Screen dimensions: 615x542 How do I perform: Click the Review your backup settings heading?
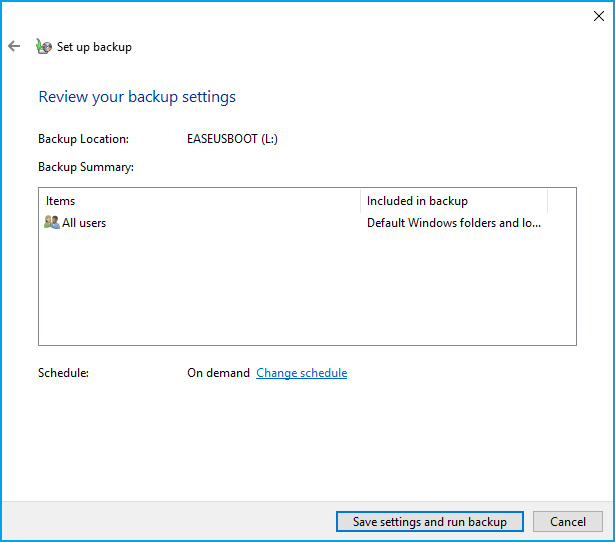pyautogui.click(x=137, y=97)
